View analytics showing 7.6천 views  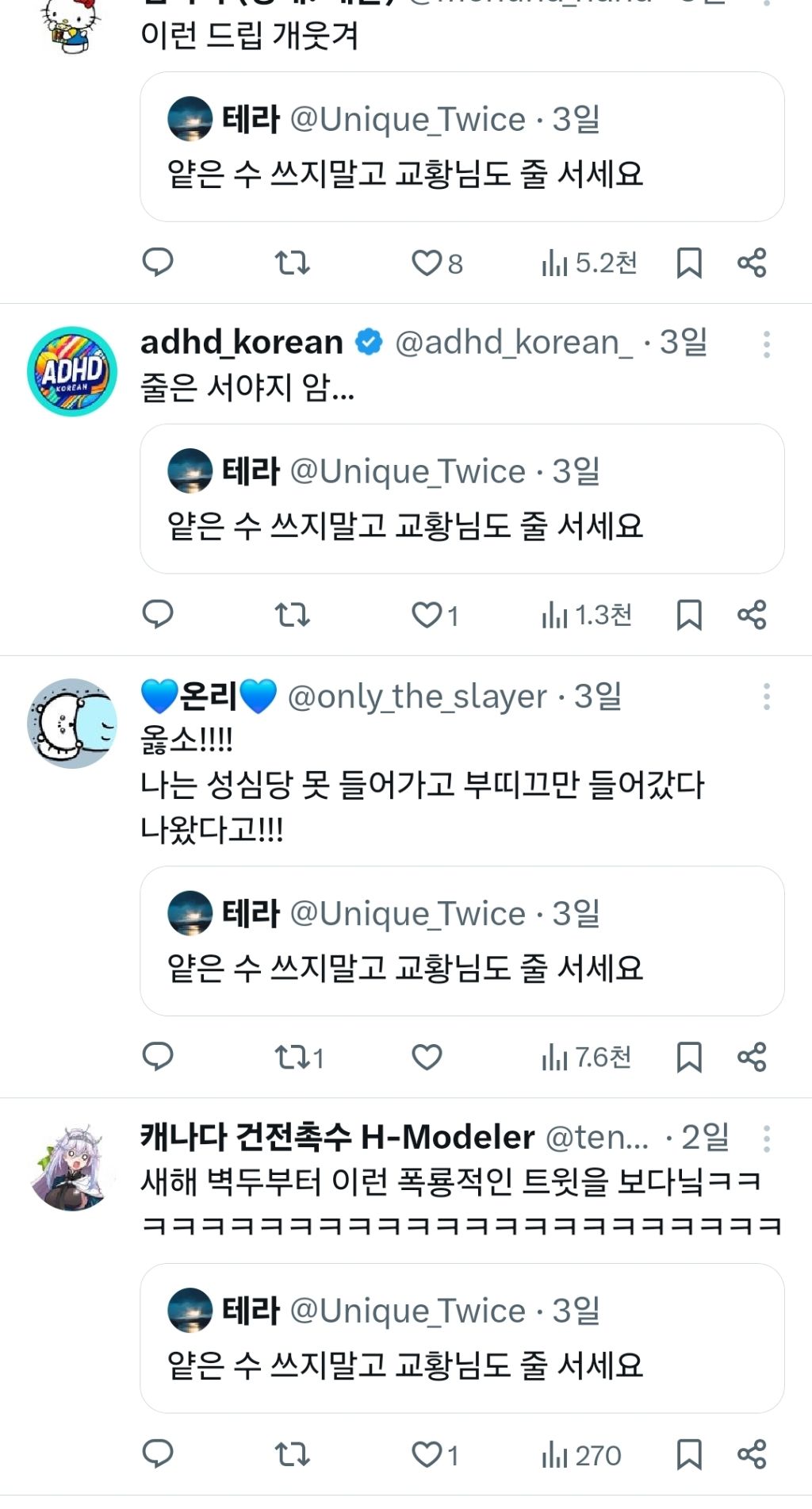(x=586, y=1057)
